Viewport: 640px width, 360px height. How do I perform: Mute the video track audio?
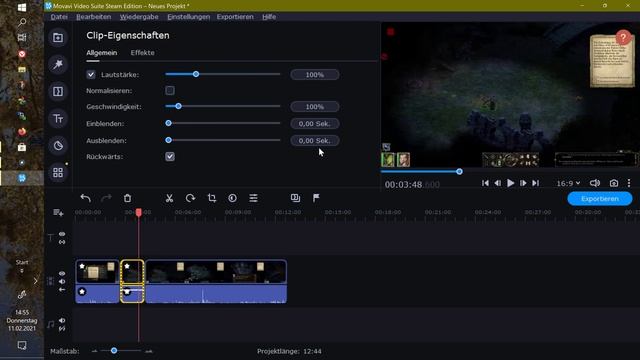pyautogui.click(x=62, y=282)
